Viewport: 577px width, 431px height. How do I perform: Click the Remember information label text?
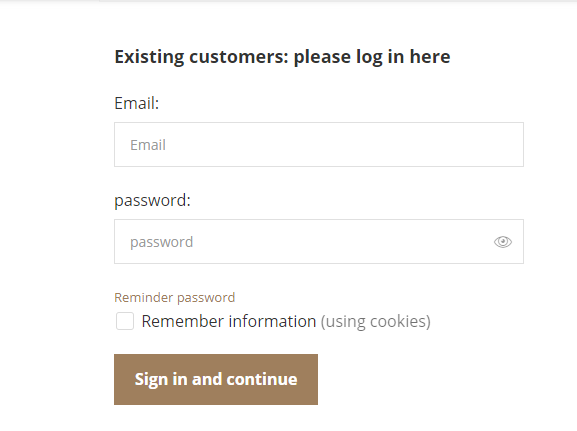click(229, 321)
